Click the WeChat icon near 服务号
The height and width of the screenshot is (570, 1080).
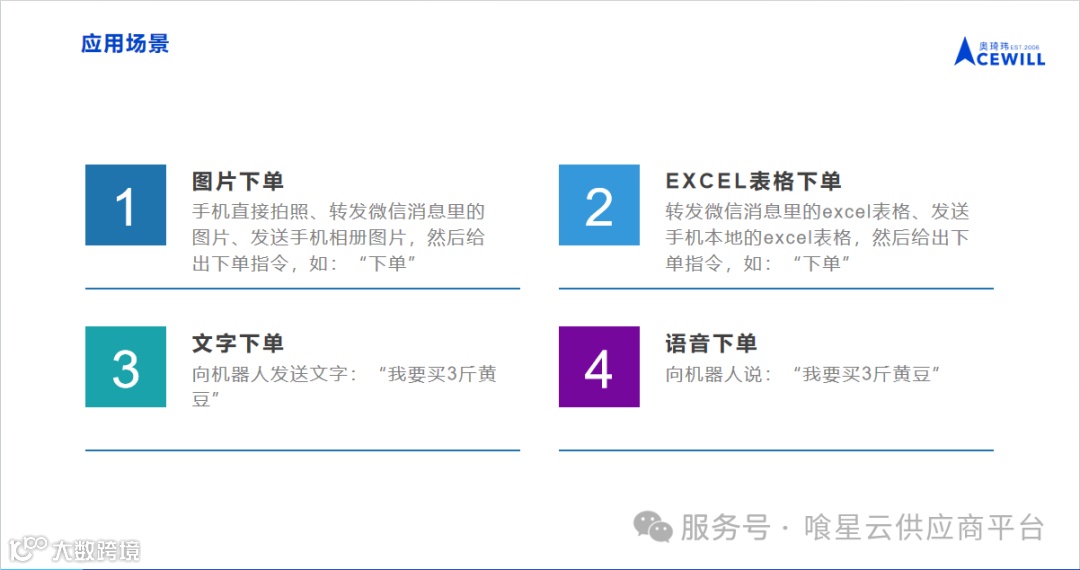coord(652,527)
